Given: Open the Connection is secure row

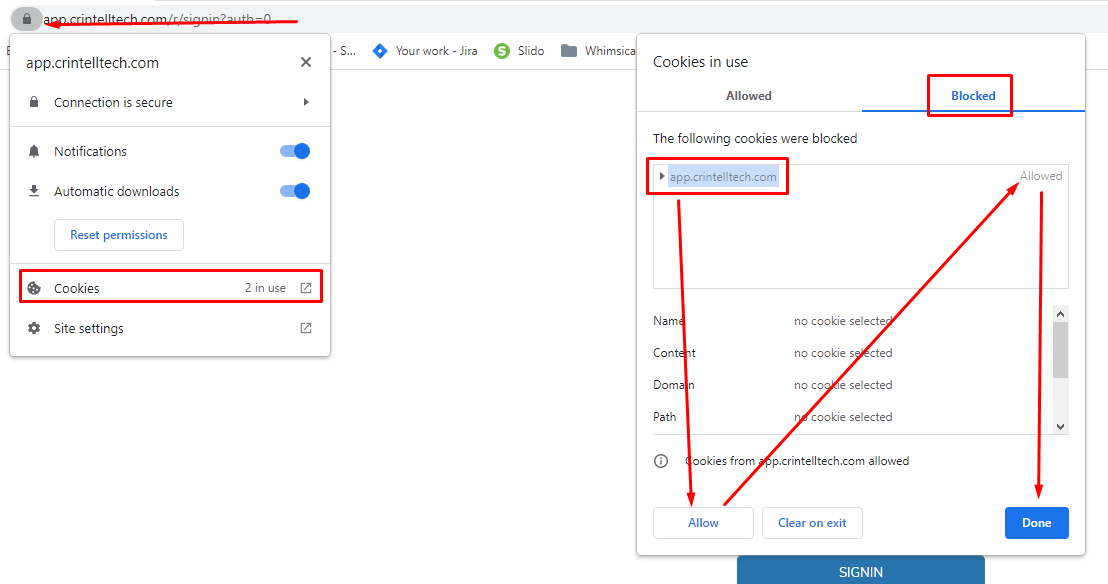Looking at the screenshot, I should tap(170, 103).
